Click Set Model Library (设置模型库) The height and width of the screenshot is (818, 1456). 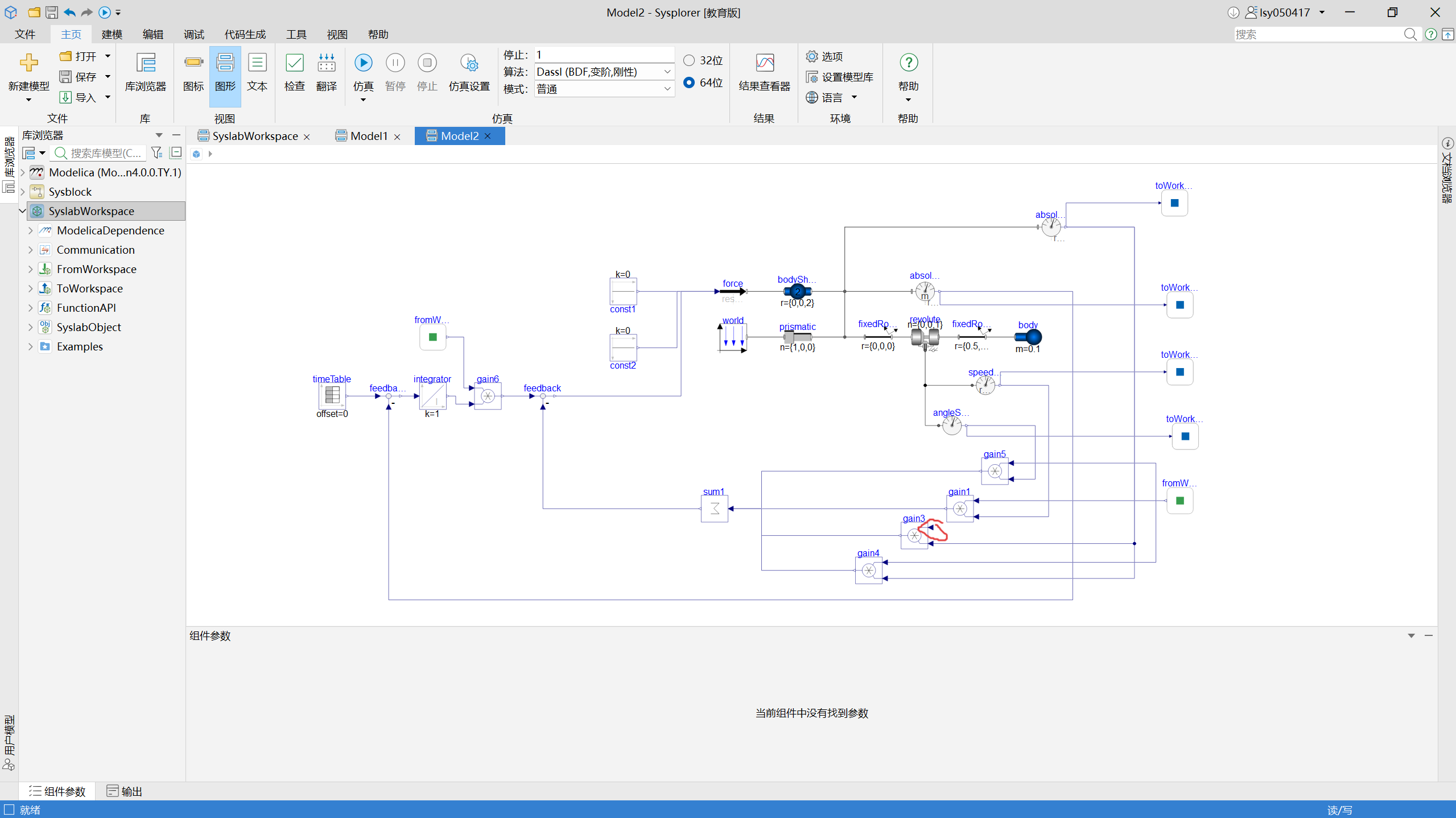coord(840,77)
